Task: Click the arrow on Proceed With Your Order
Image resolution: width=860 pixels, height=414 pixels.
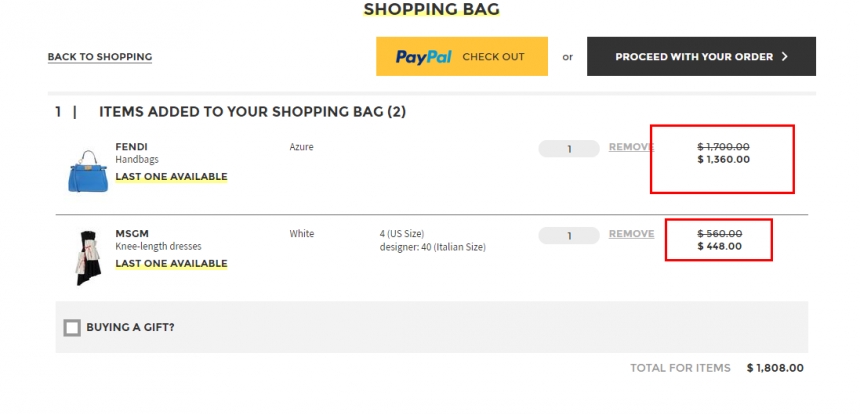Action: [x=784, y=56]
